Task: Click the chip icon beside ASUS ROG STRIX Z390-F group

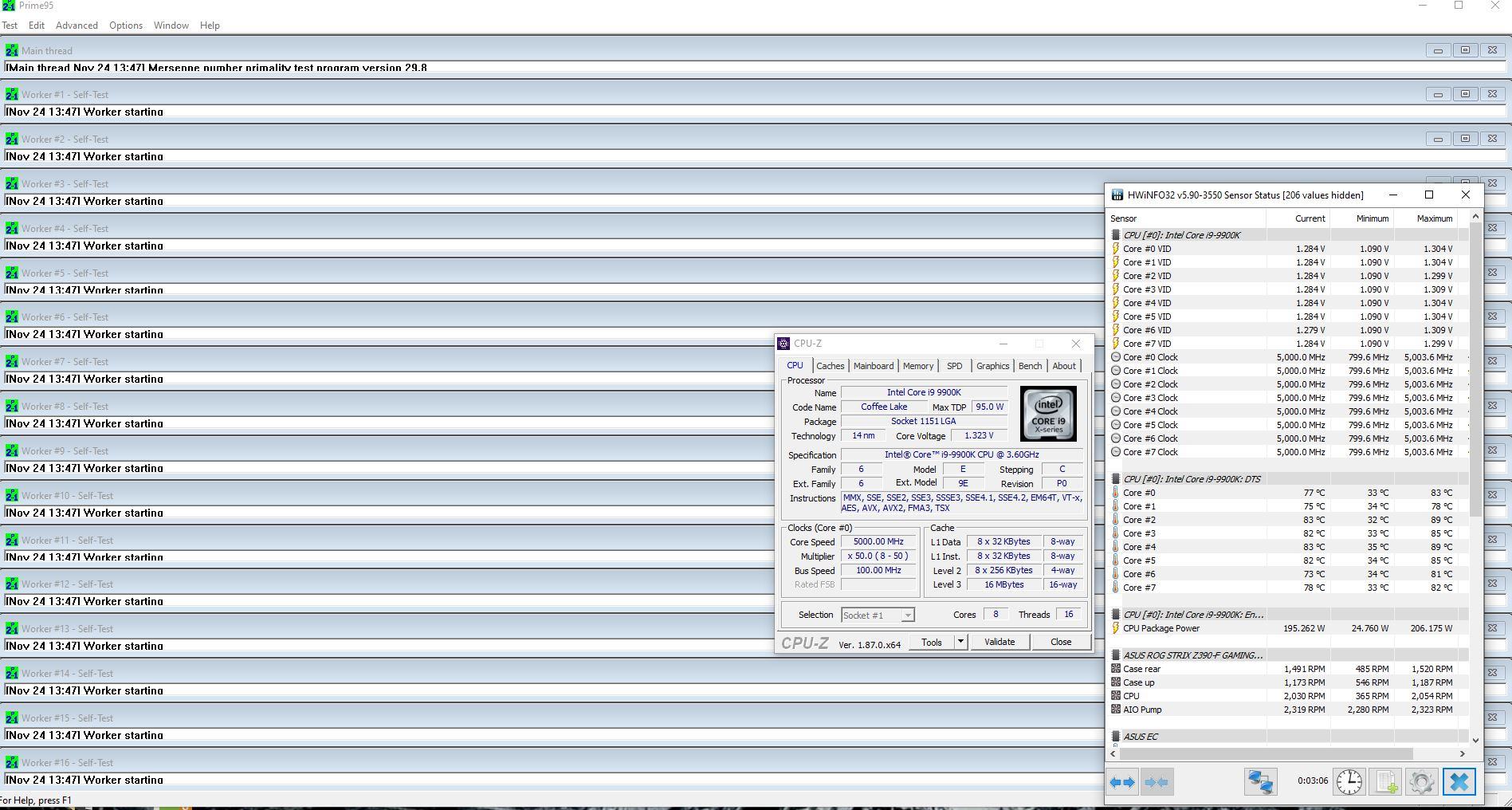Action: coord(1116,655)
